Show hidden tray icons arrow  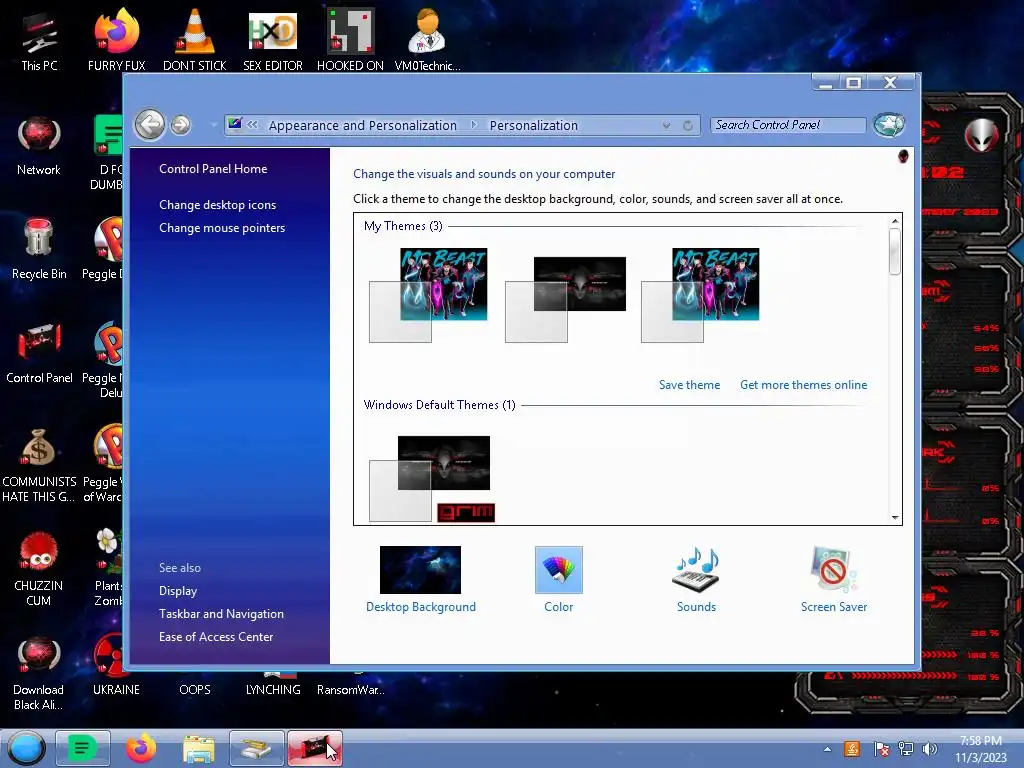pos(827,749)
